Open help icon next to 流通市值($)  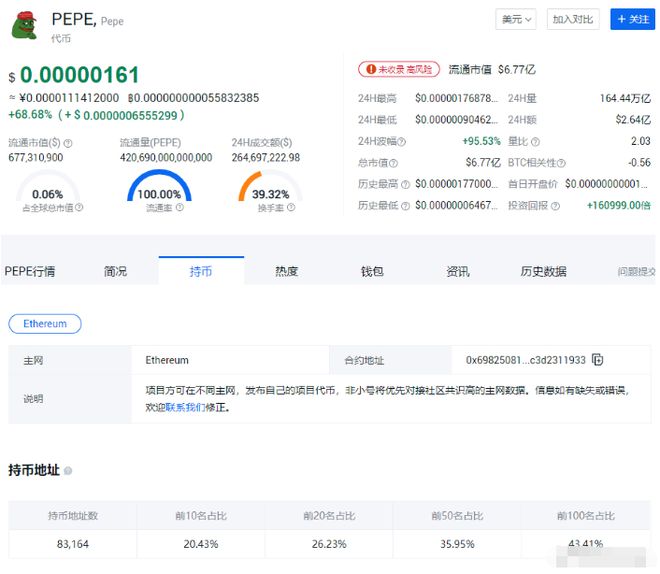pyautogui.click(x=68, y=144)
